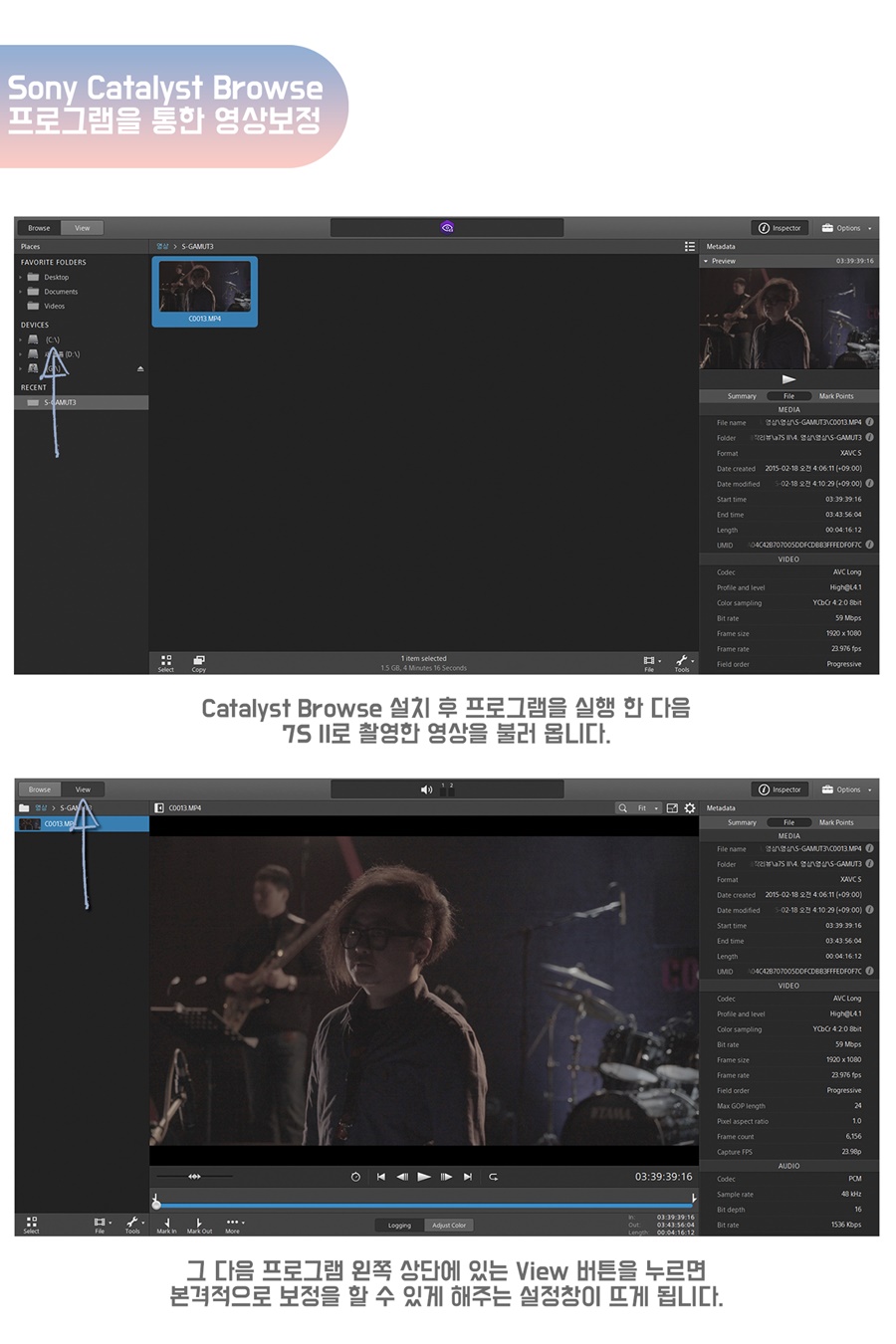
Task: Open the Tools wrench menu in the Browse-mode bottom bar
Action: click(683, 663)
